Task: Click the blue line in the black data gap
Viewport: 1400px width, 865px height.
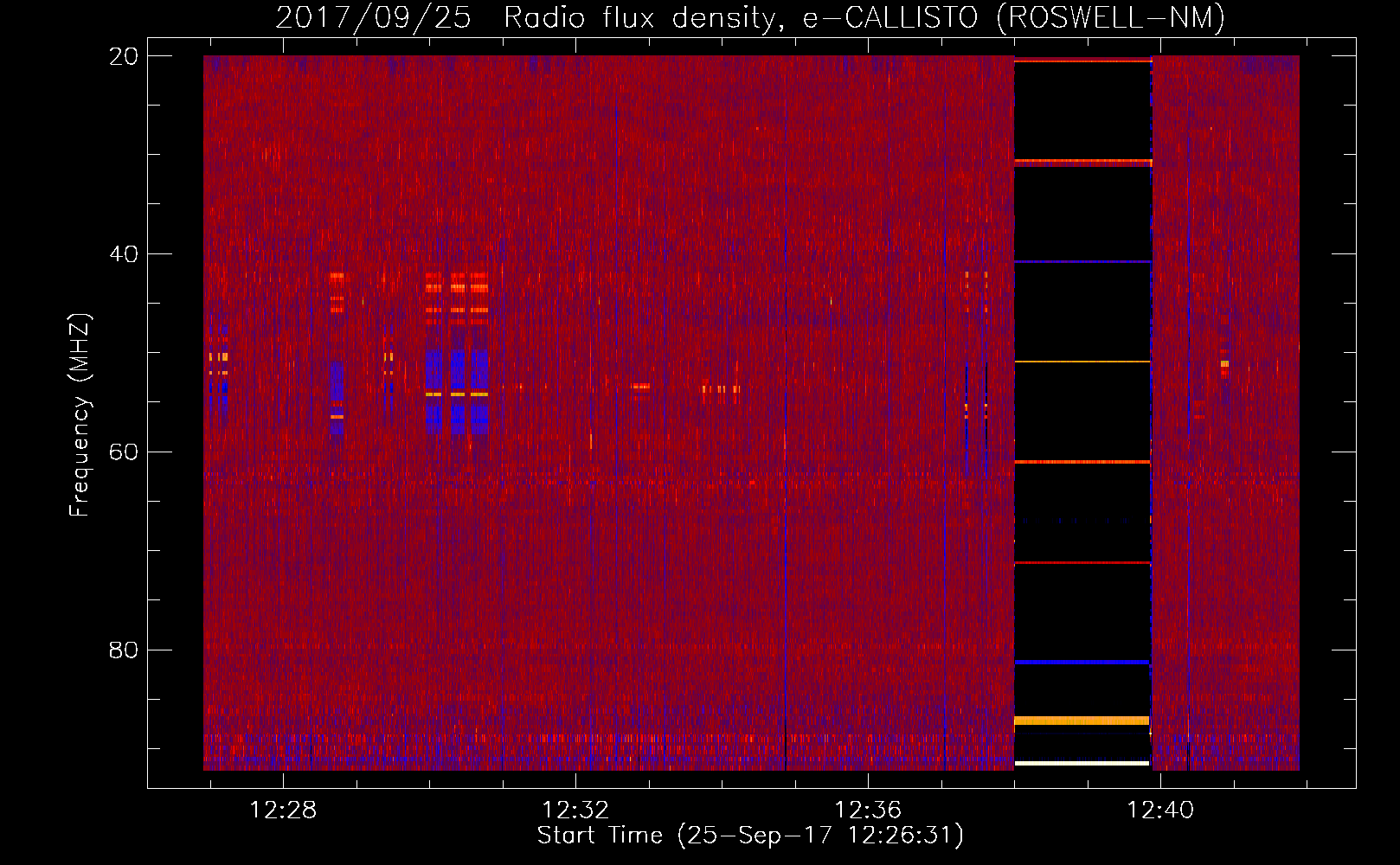Action: tap(1082, 662)
